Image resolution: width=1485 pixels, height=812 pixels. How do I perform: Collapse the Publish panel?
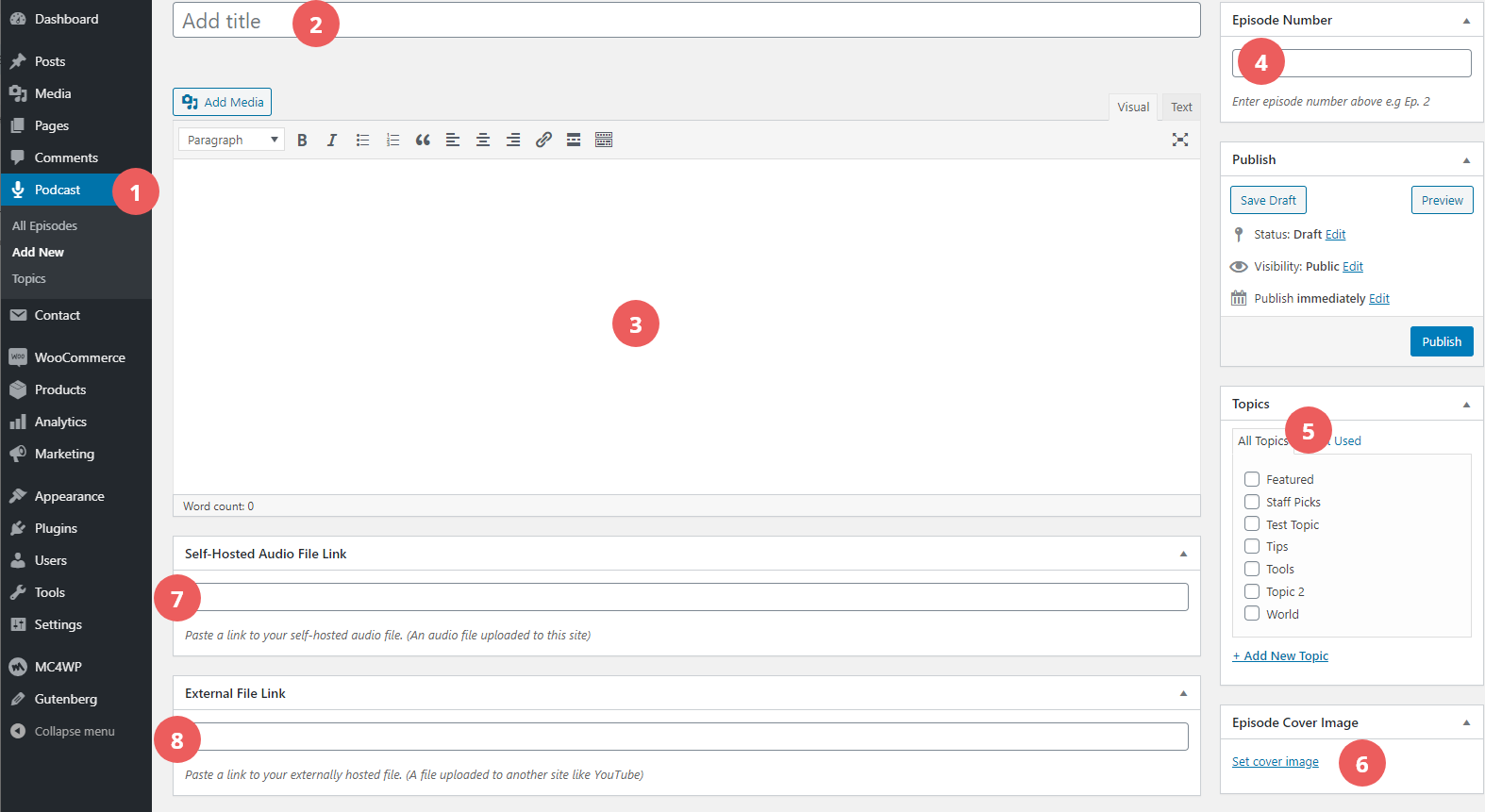1466,160
